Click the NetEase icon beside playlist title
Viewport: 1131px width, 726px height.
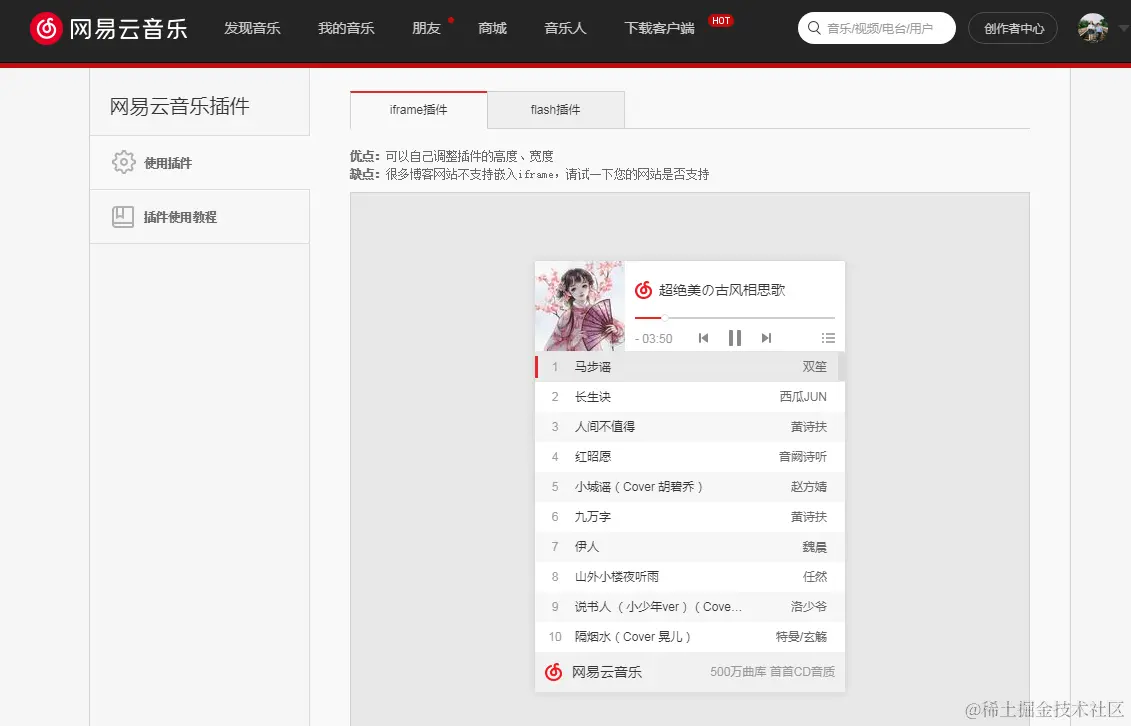(x=643, y=290)
